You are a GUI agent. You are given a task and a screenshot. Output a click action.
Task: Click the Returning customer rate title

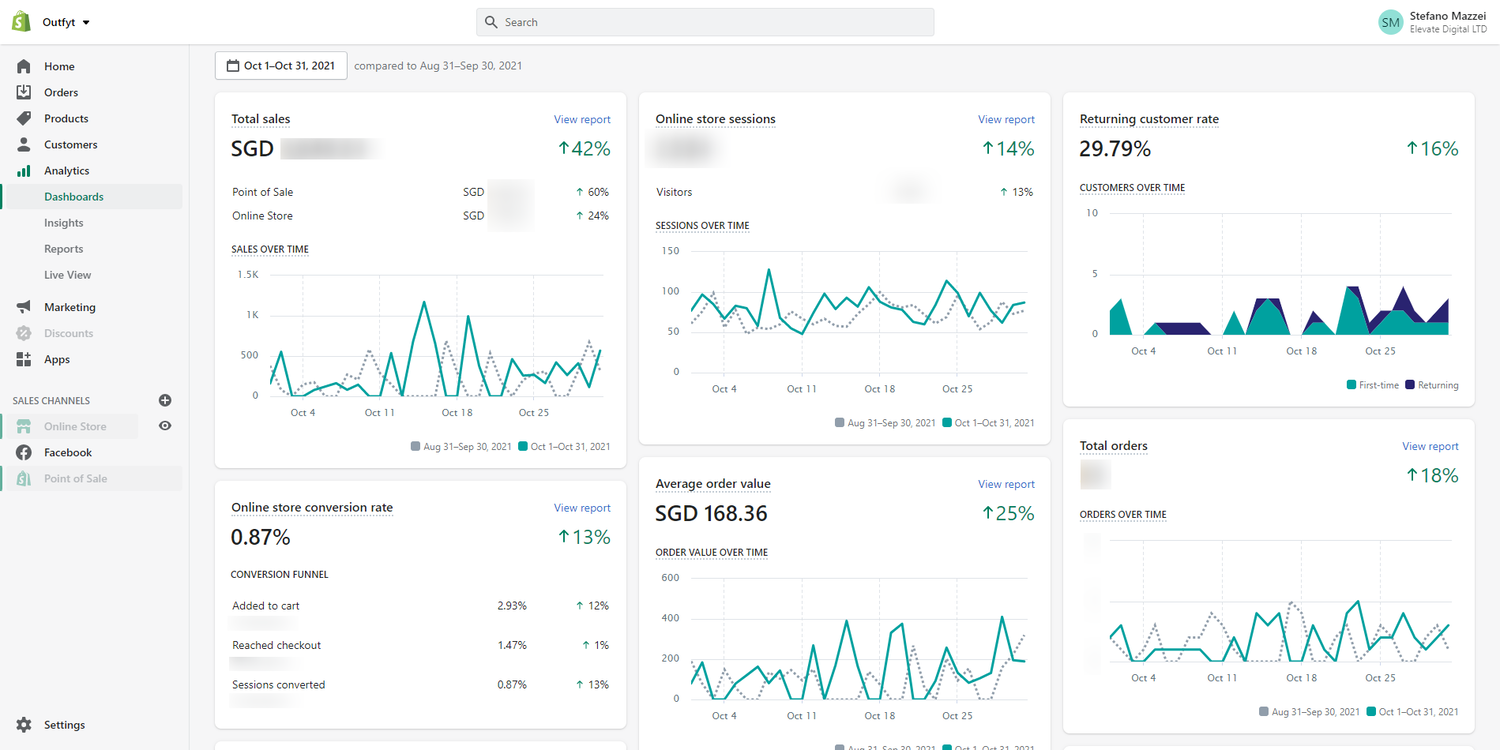[1149, 119]
